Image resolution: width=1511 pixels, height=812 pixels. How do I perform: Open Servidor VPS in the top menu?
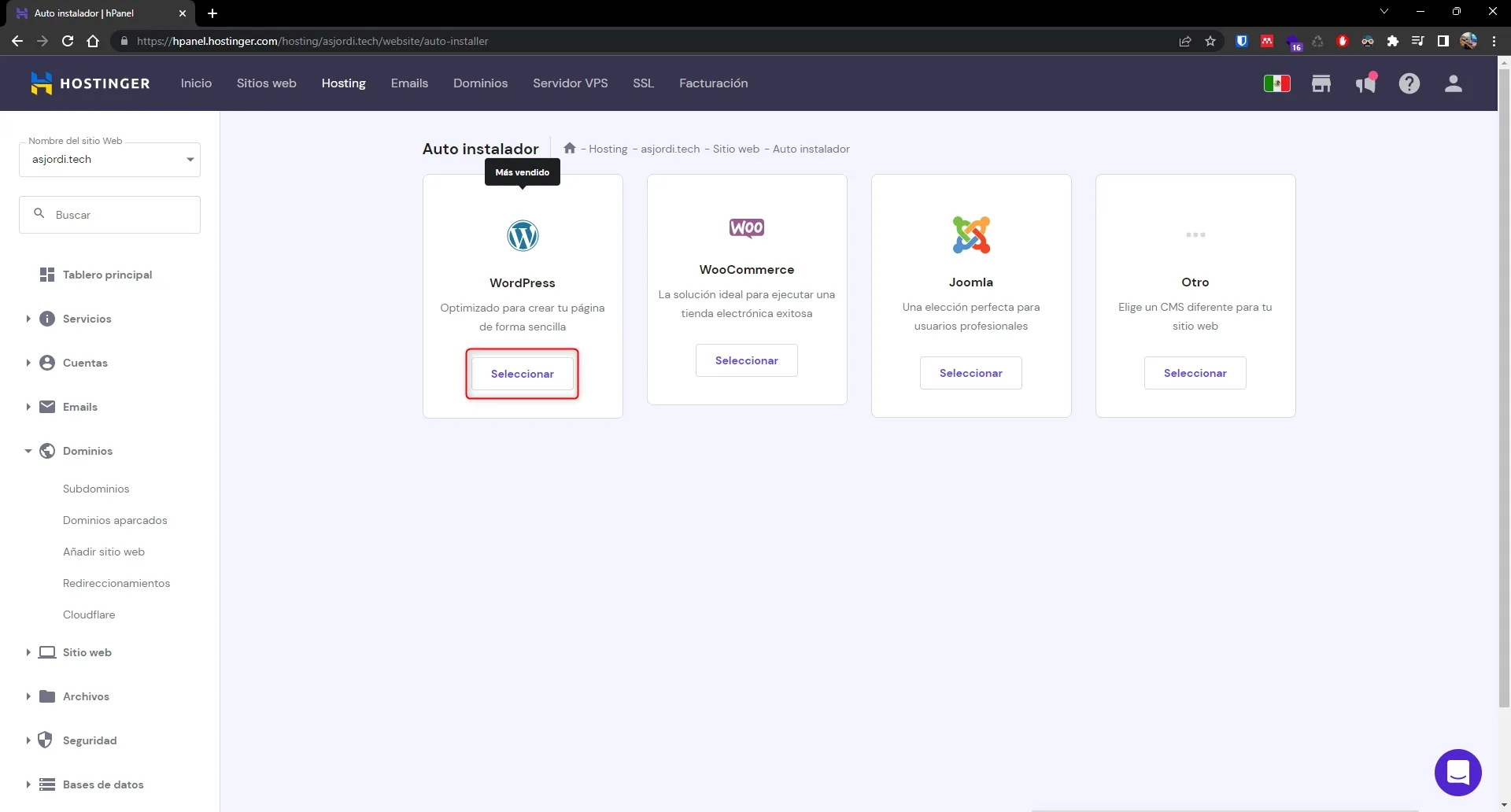click(571, 83)
